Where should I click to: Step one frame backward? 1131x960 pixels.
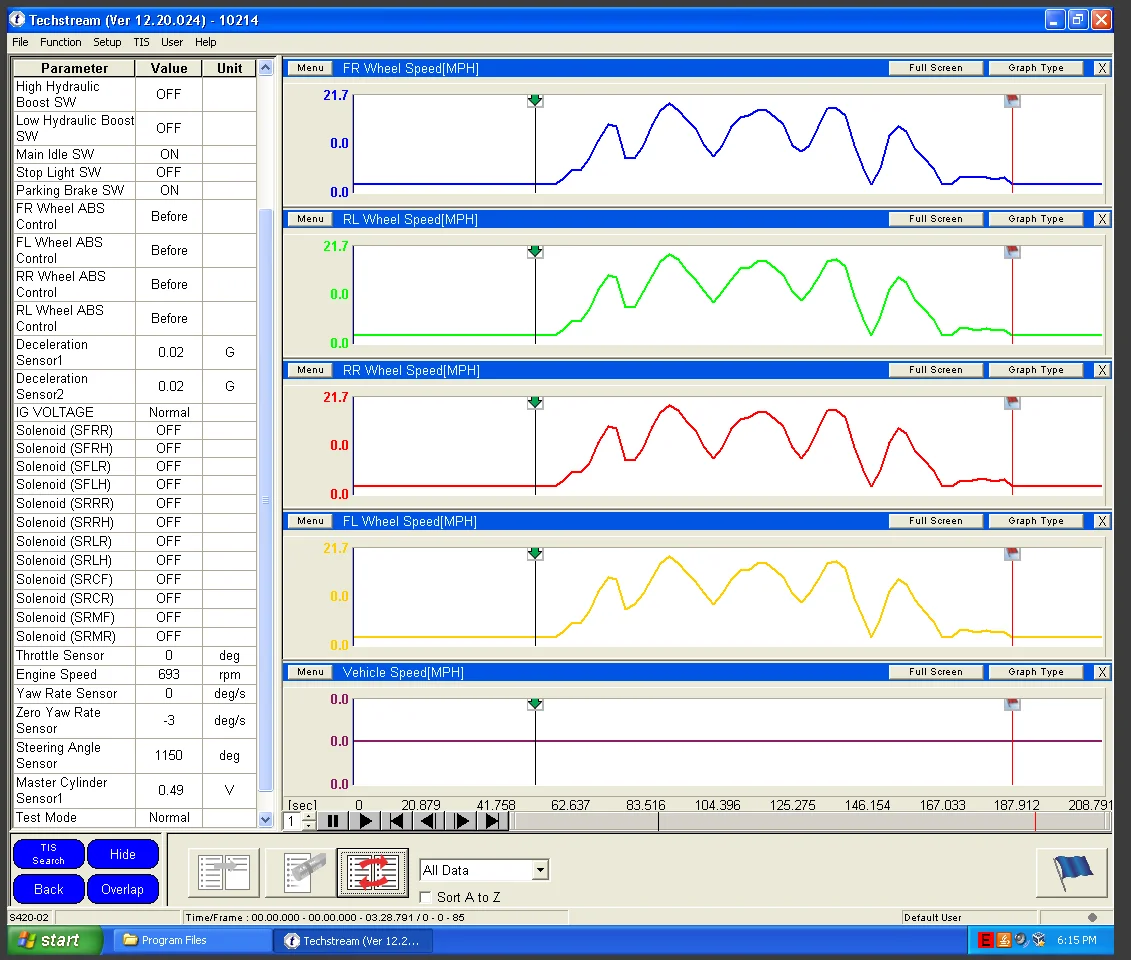428,821
